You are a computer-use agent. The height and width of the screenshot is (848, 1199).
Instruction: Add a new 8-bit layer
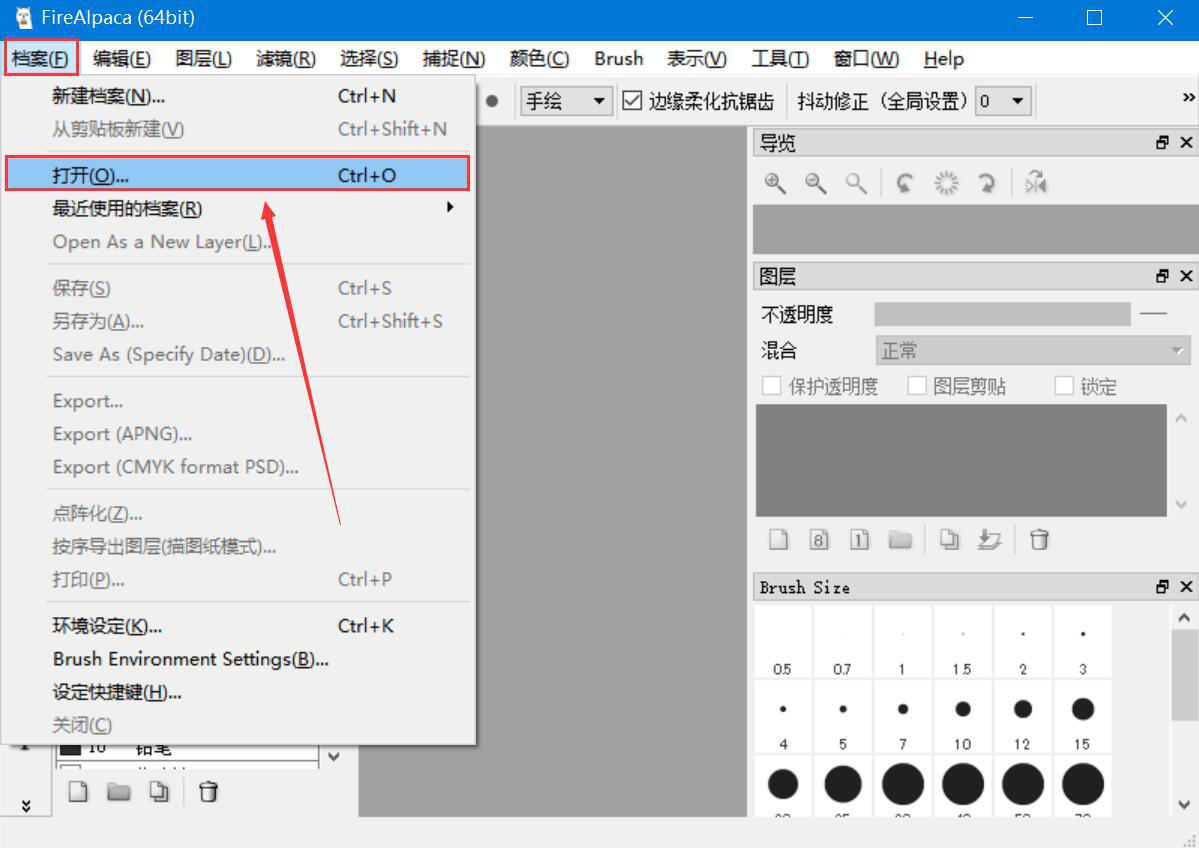(x=819, y=540)
